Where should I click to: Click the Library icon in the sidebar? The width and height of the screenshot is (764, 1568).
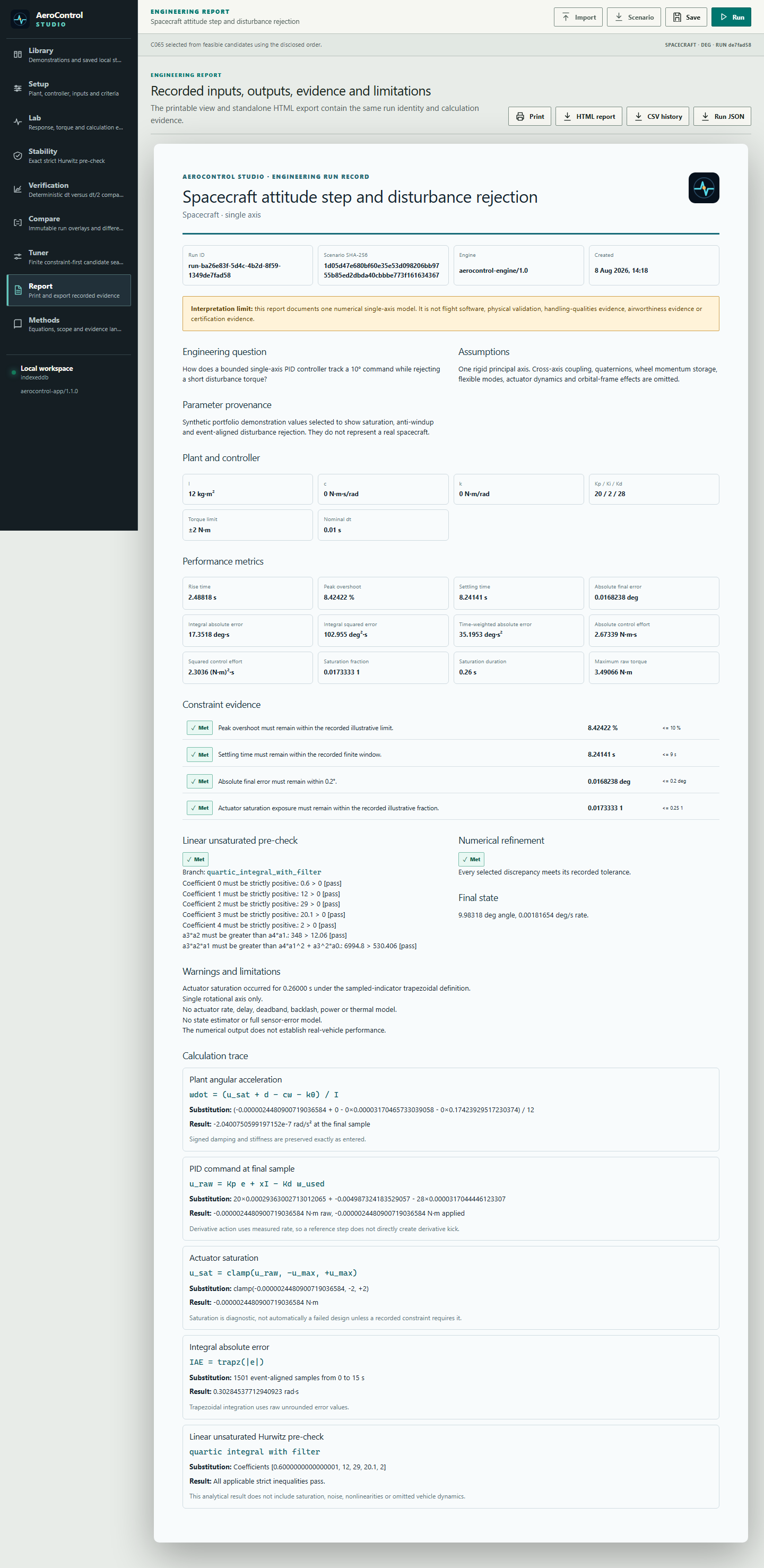click(x=18, y=55)
